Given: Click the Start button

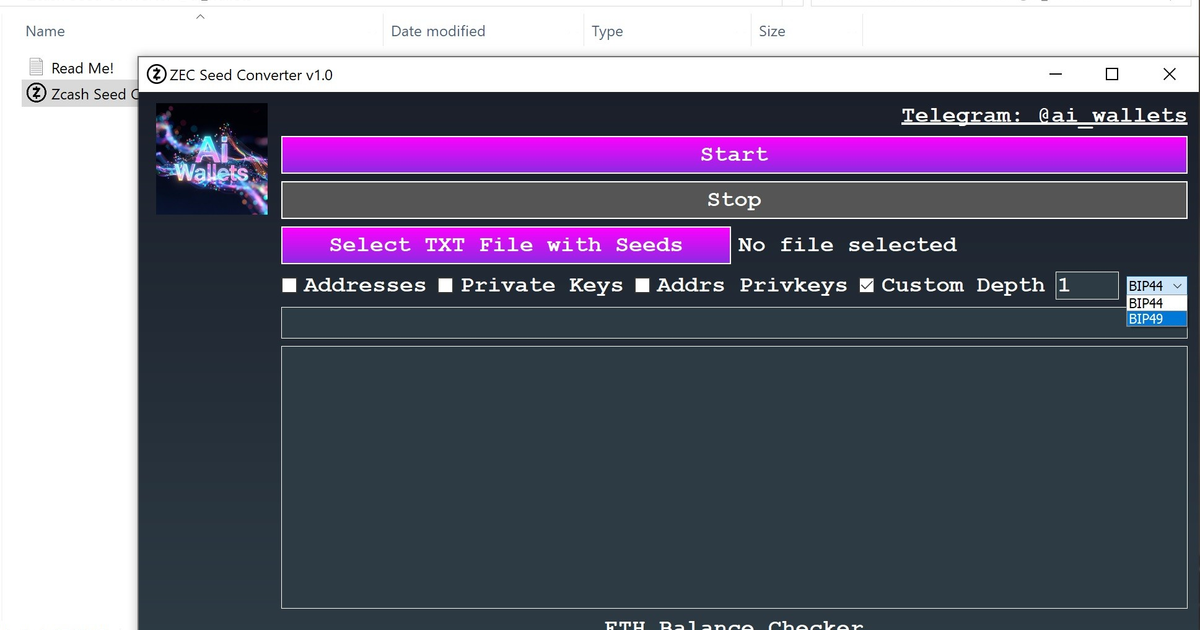Looking at the screenshot, I should pyautogui.click(x=734, y=155).
